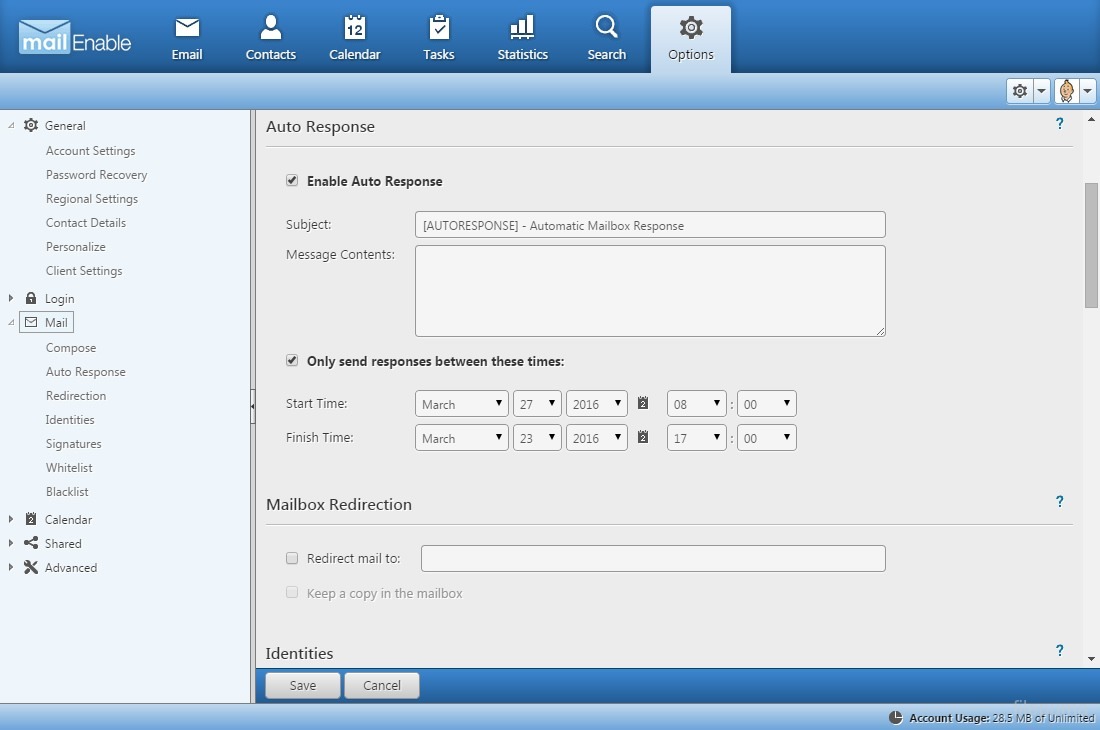Open Start Time month dropdown
This screenshot has height=730, width=1100.
(461, 404)
